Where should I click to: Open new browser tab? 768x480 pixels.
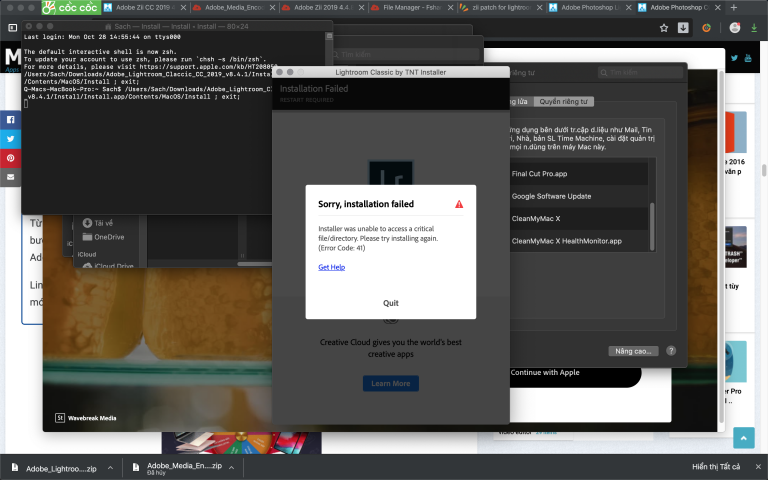733,7
